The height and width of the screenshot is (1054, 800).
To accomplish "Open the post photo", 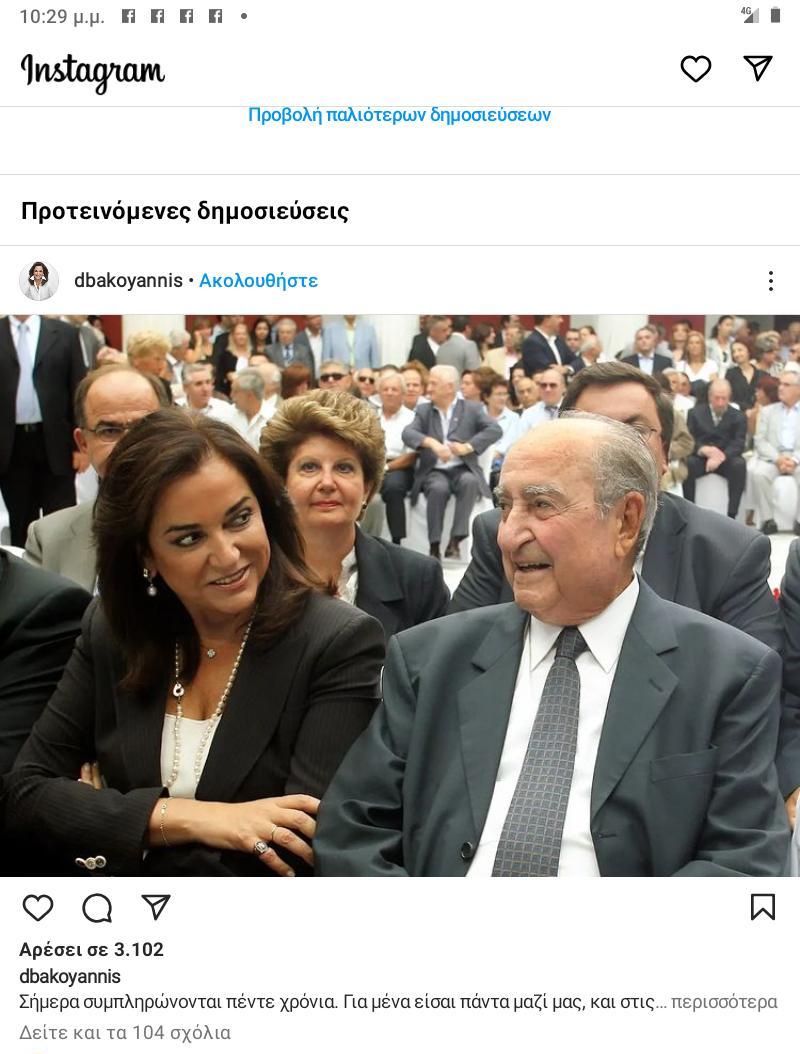I will click(x=400, y=596).
